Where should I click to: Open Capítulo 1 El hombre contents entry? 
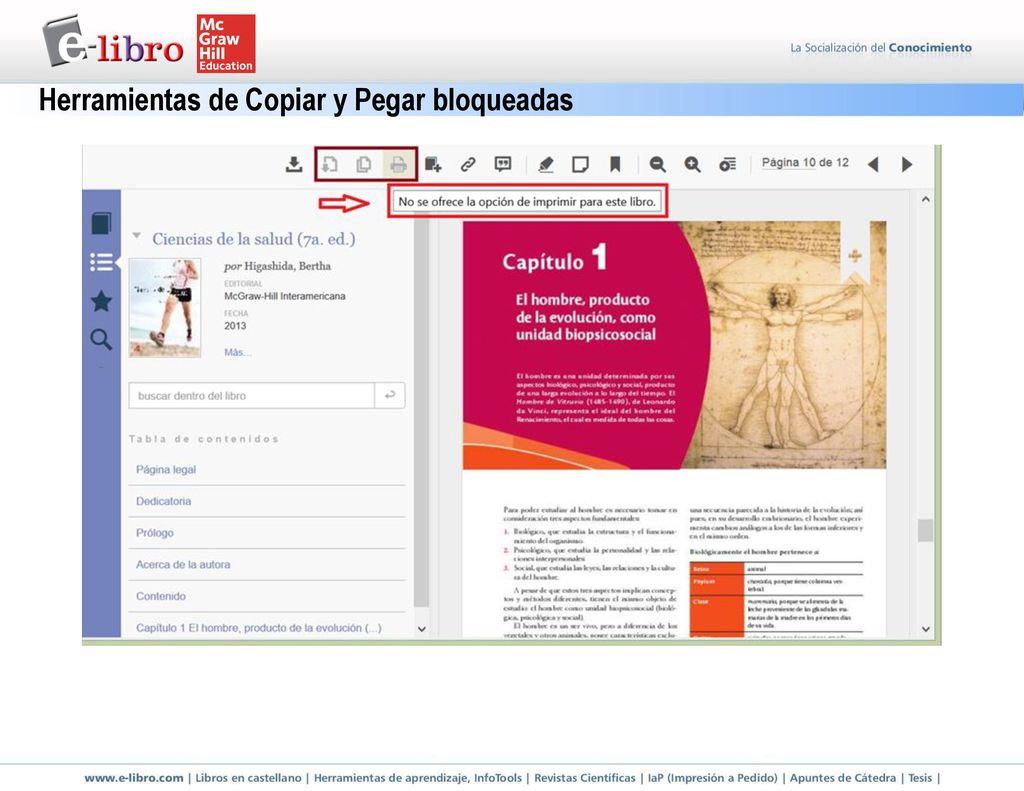pos(259,628)
